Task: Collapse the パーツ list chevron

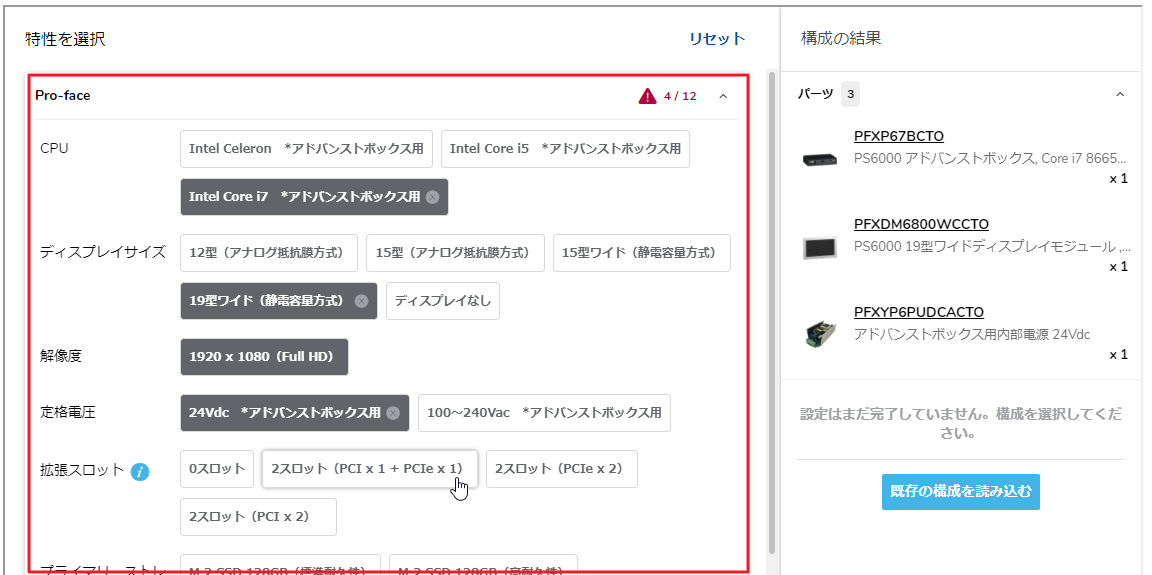Action: click(1120, 95)
